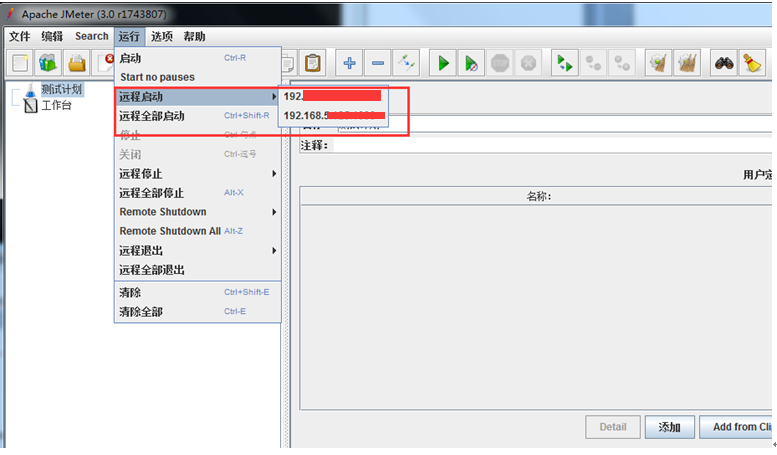Image resolution: width=777 pixels, height=455 pixels.
Task: Click Start no pauses toolbar icon
Action: pos(471,63)
